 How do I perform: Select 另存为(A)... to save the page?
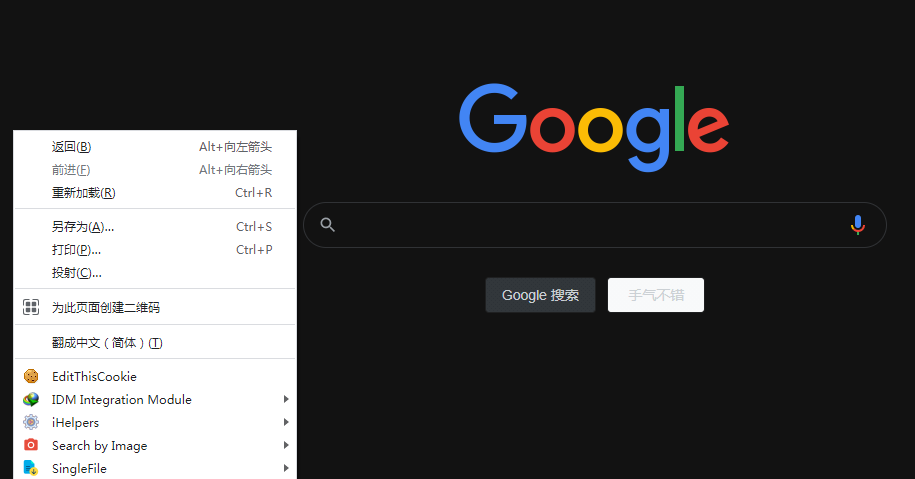[x=155, y=226]
